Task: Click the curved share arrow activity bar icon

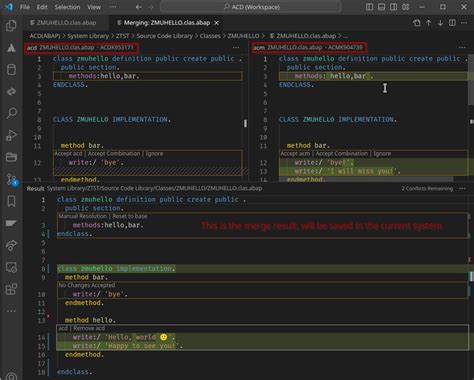Action: [11, 91]
